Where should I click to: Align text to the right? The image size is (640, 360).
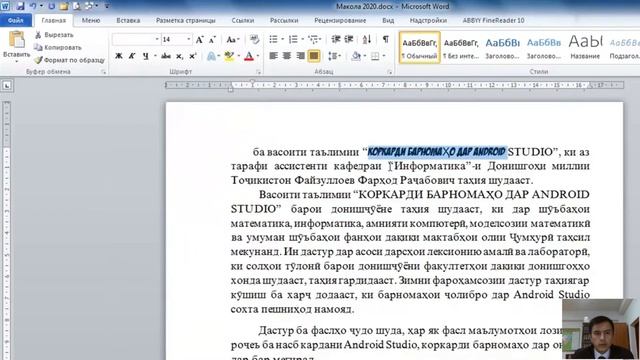[300, 56]
